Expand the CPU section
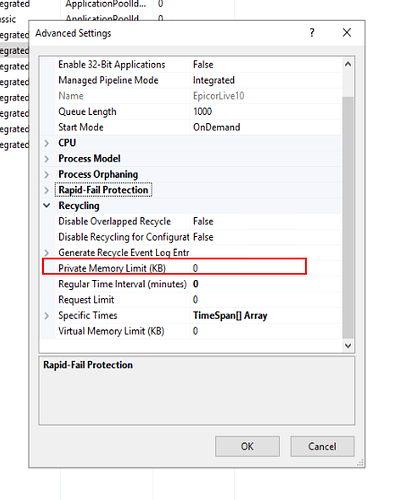 [x=47, y=143]
